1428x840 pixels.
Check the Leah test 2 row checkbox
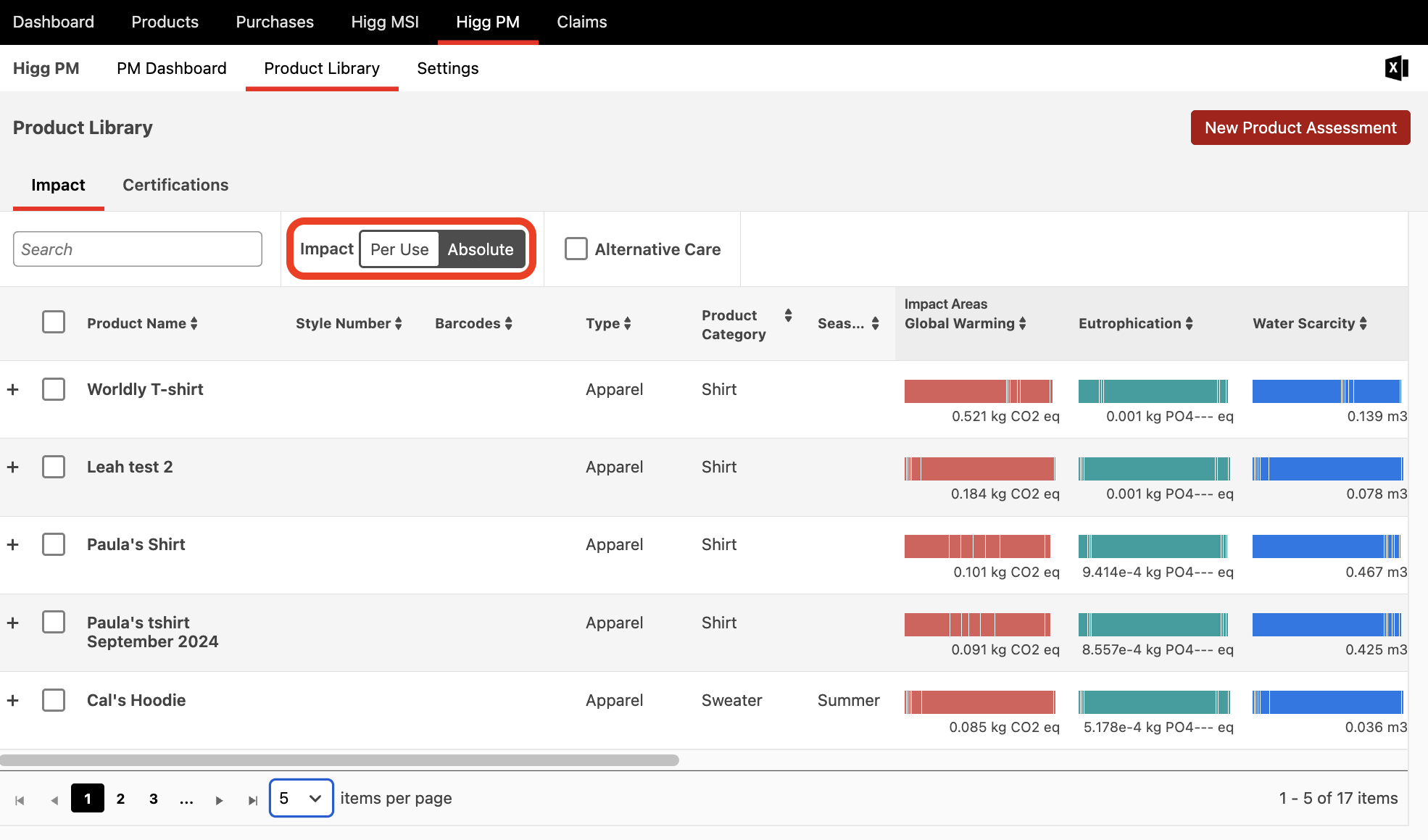(54, 467)
